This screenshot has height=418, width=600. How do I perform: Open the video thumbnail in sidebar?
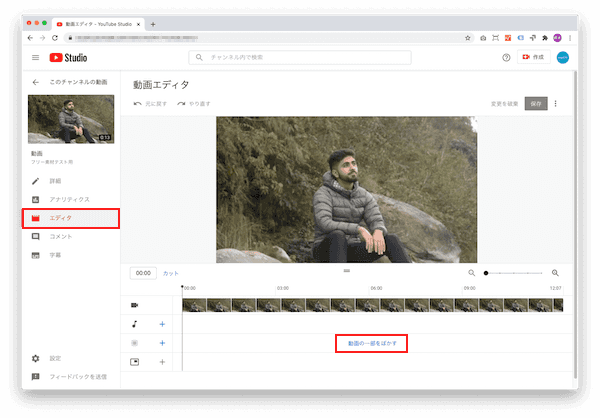71,119
